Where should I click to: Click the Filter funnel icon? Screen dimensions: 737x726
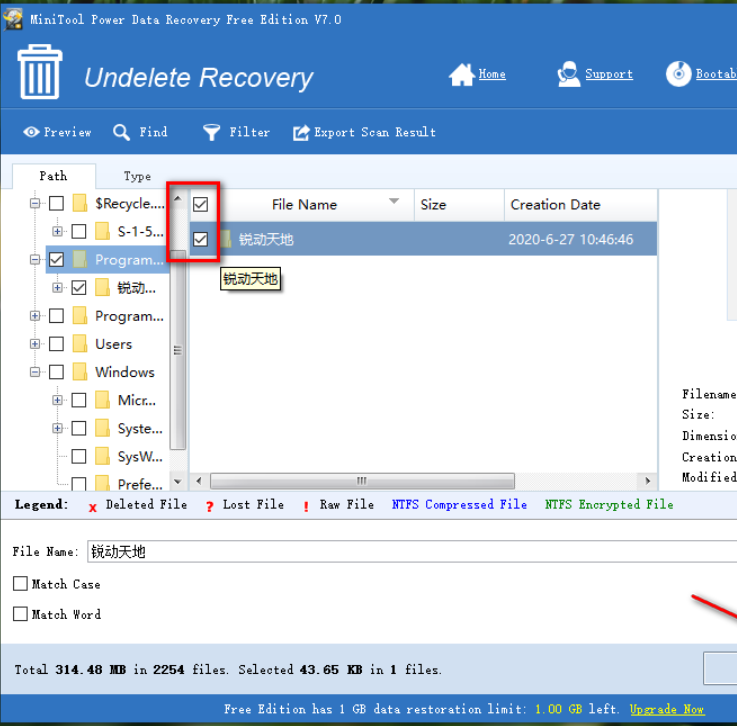pyautogui.click(x=211, y=133)
